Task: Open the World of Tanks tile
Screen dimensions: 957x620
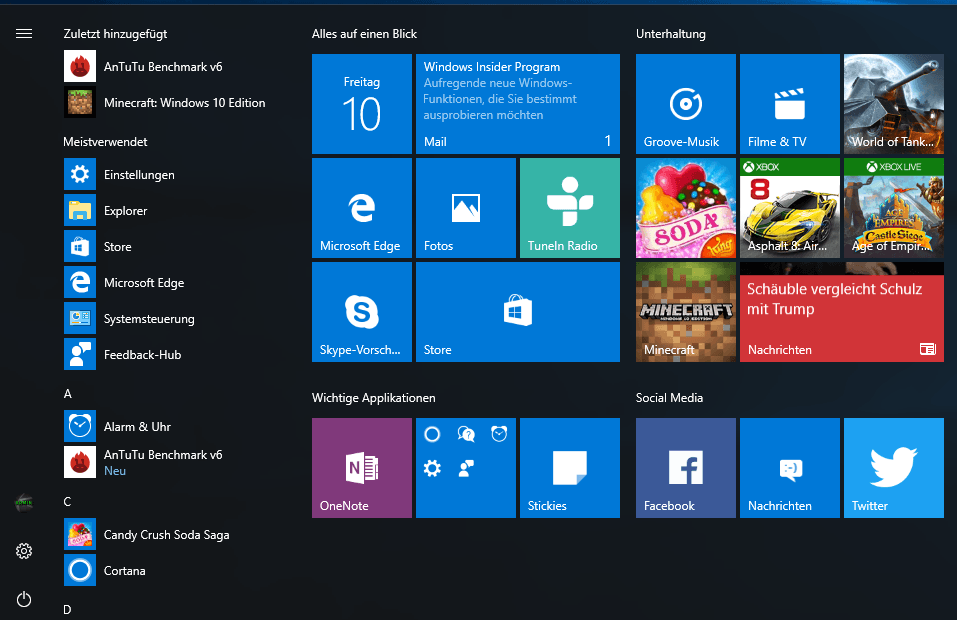Action: tap(894, 104)
